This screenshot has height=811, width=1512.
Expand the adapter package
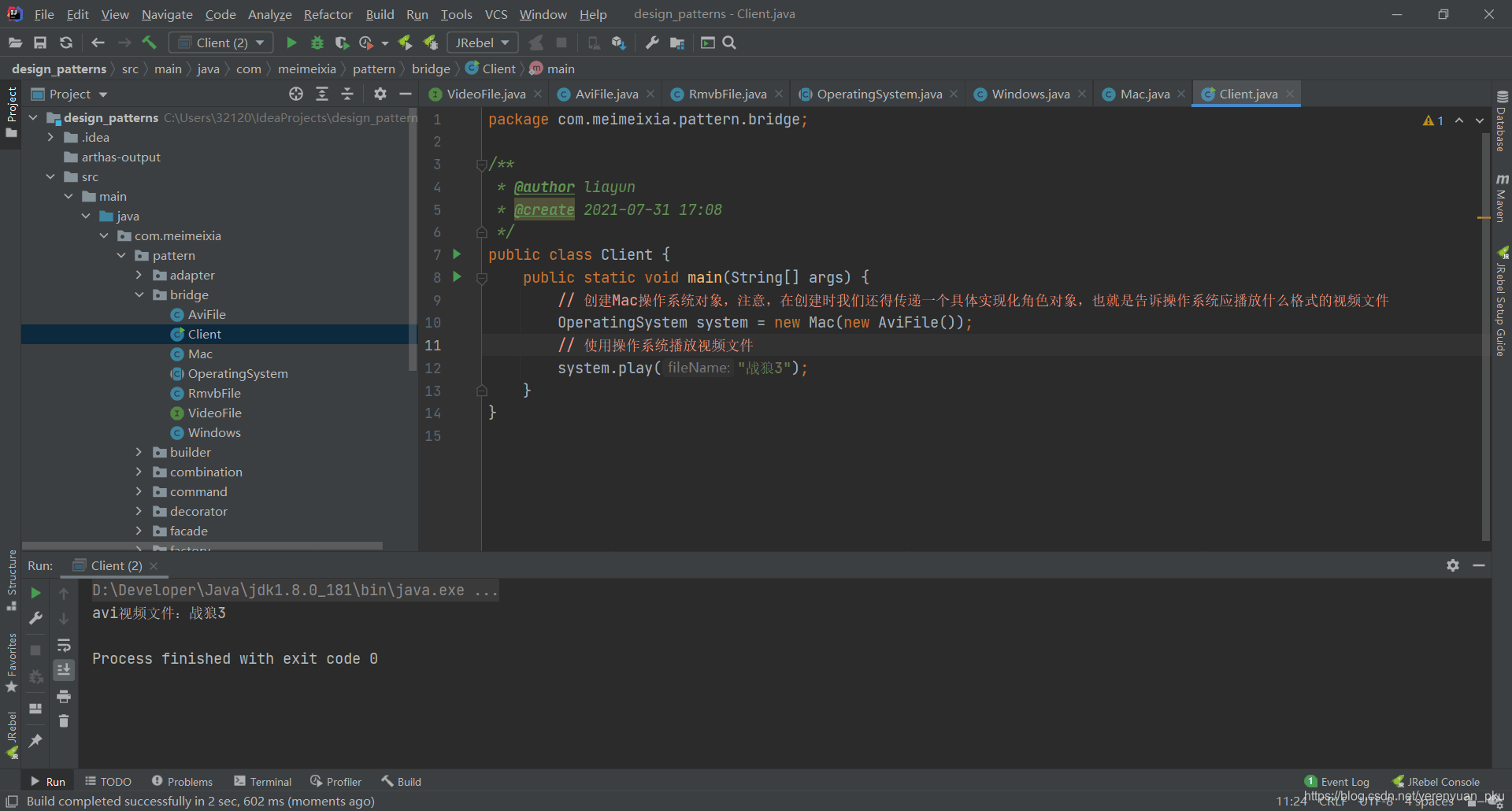coord(139,275)
